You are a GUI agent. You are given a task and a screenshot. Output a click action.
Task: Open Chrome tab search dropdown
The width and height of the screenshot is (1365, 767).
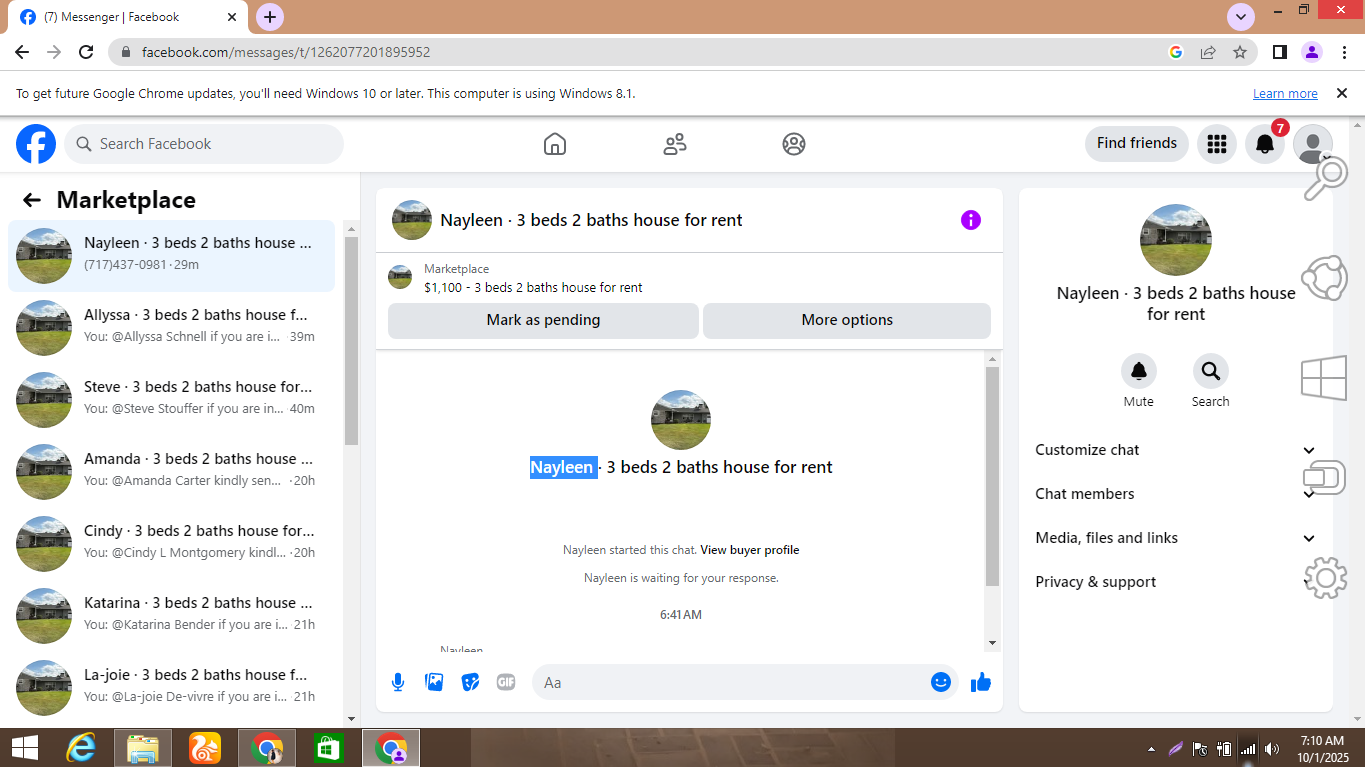pos(1241,16)
